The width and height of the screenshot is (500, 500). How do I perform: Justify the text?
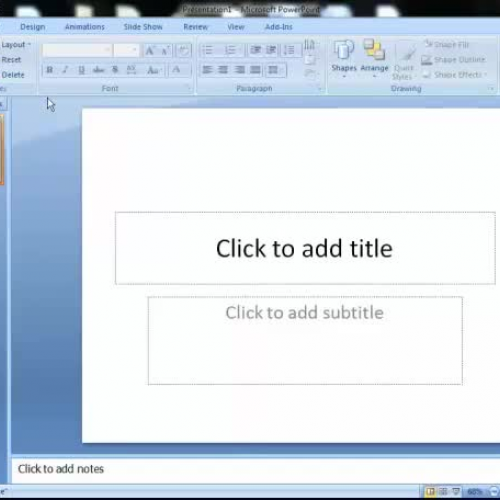[255, 70]
